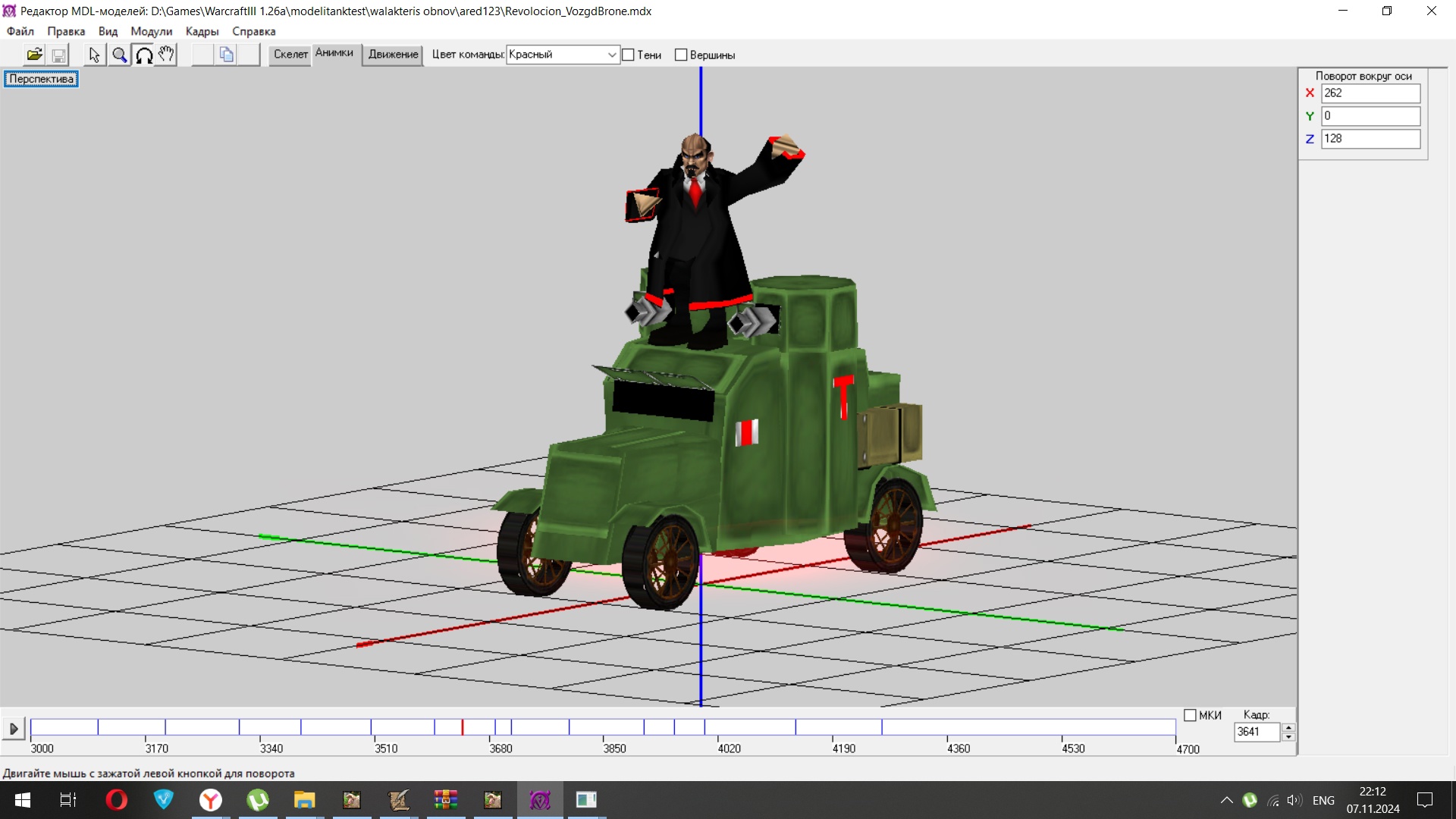This screenshot has height=819, width=1456.
Task: Toggle the МКИ checkbox
Action: pyautogui.click(x=1190, y=715)
